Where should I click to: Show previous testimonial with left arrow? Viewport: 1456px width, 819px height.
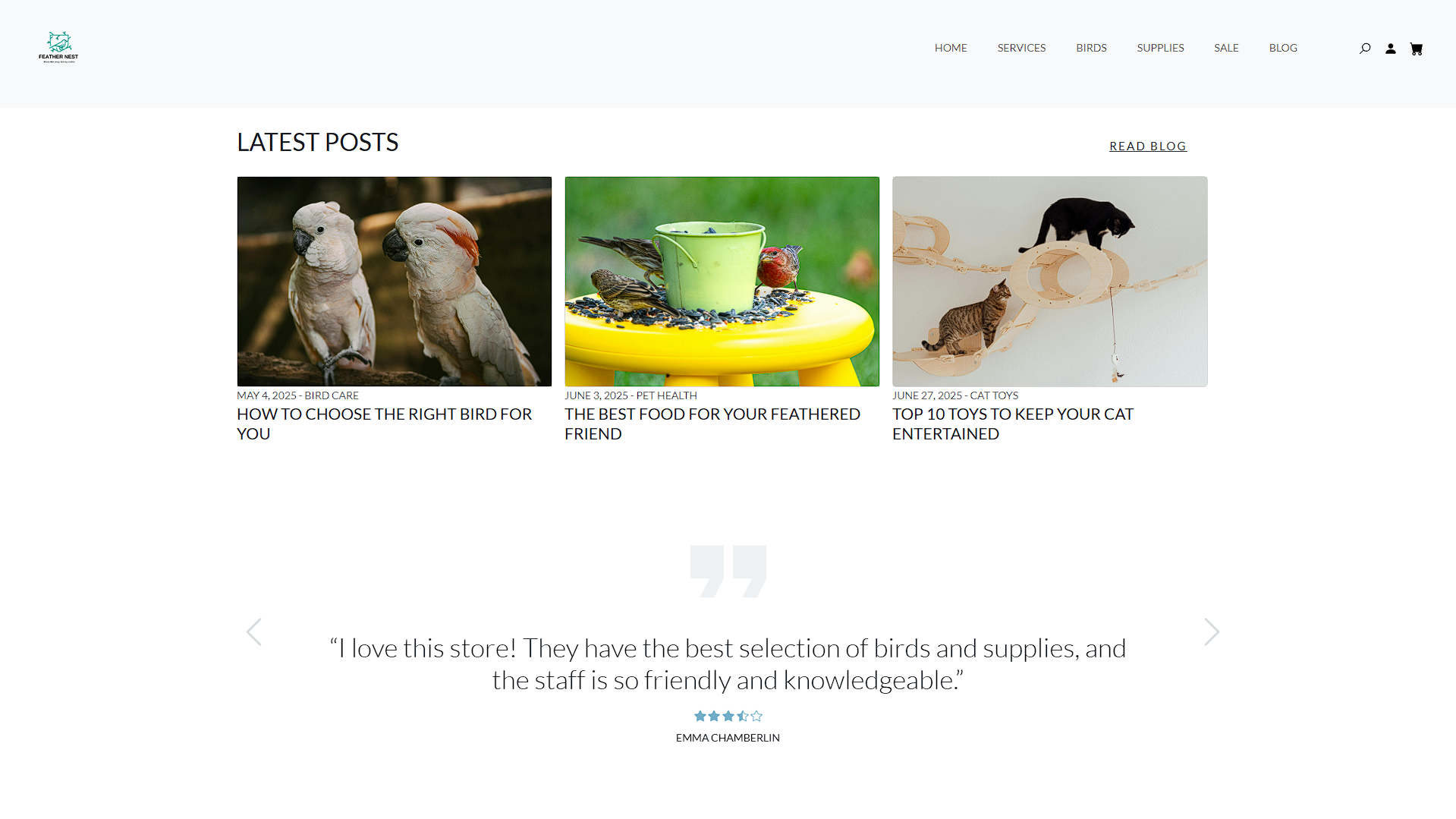point(254,632)
